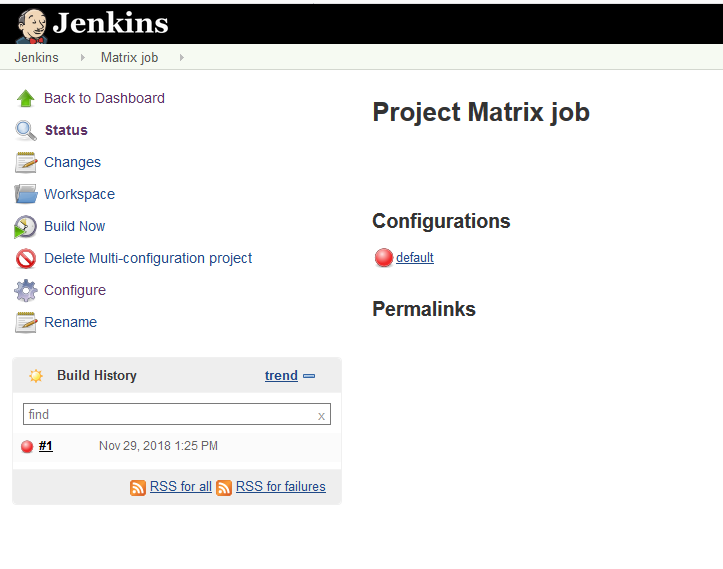The image size is (723, 569).
Task: Choose Delete Multi-configuration project link
Action: coord(148,258)
